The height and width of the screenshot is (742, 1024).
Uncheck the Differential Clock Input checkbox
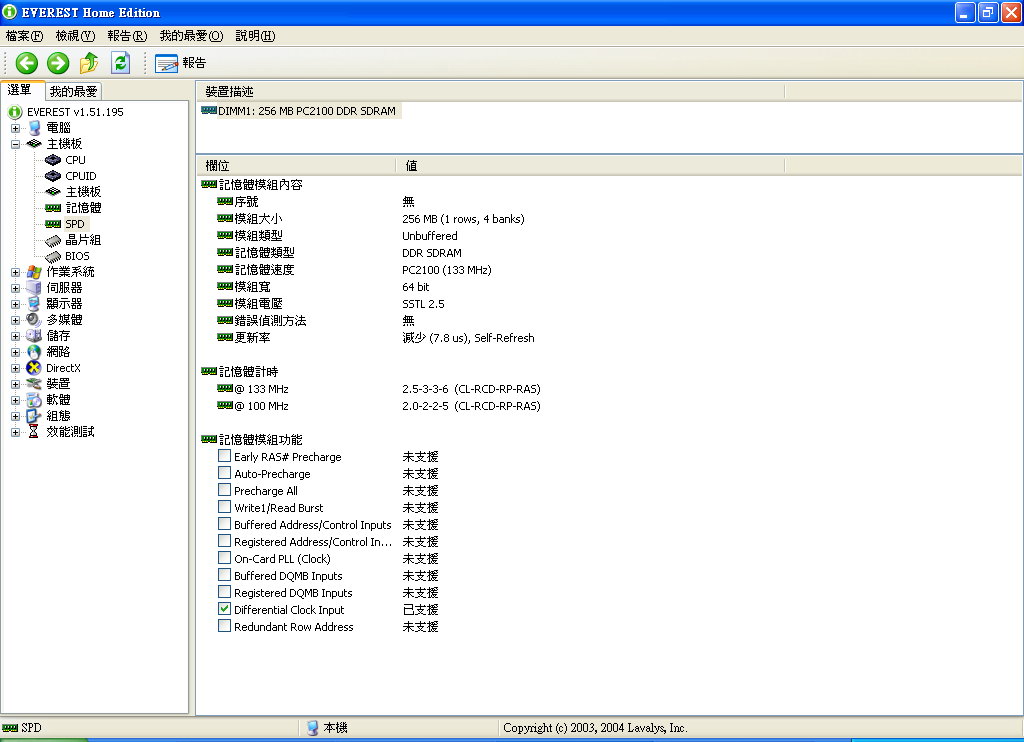pos(224,609)
